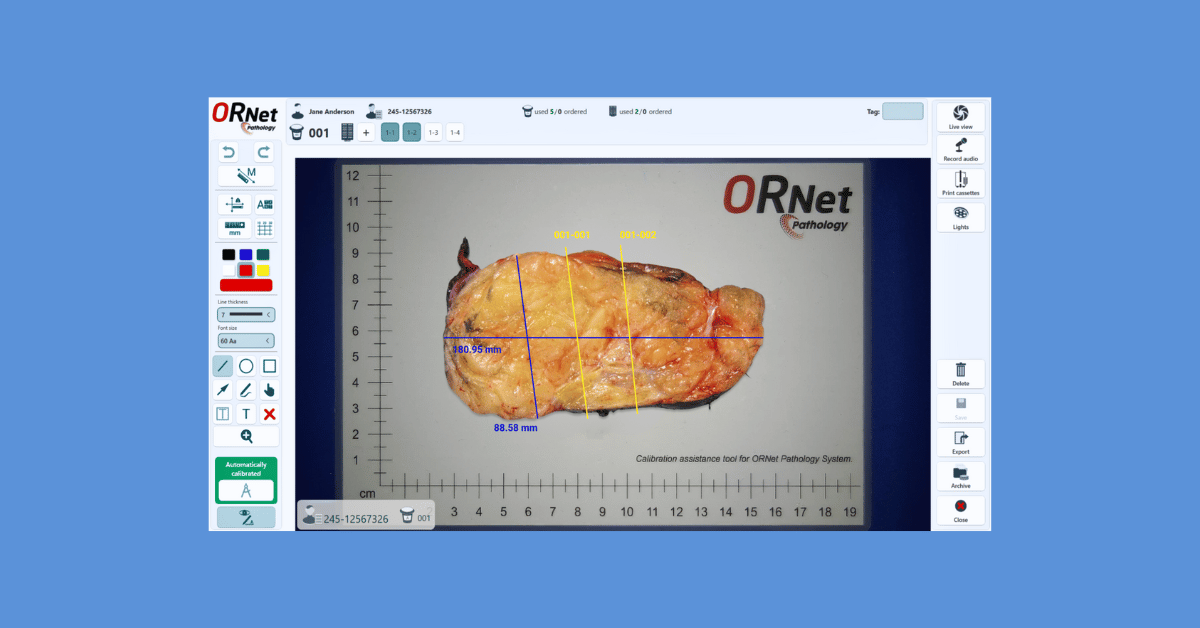Click the Delete trash button
Screen dimensions: 1200x628
[961, 374]
